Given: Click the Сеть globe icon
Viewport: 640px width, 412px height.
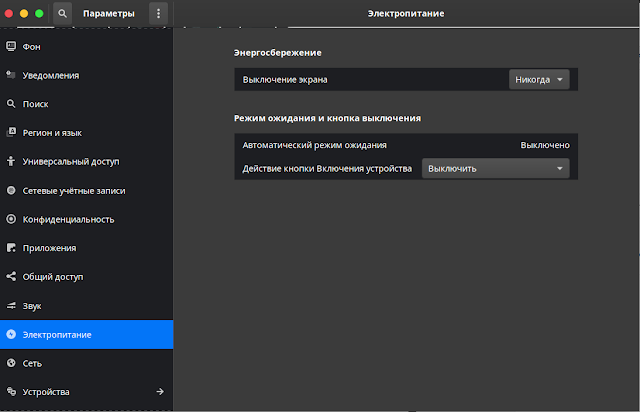Looking at the screenshot, I should pos(11,363).
